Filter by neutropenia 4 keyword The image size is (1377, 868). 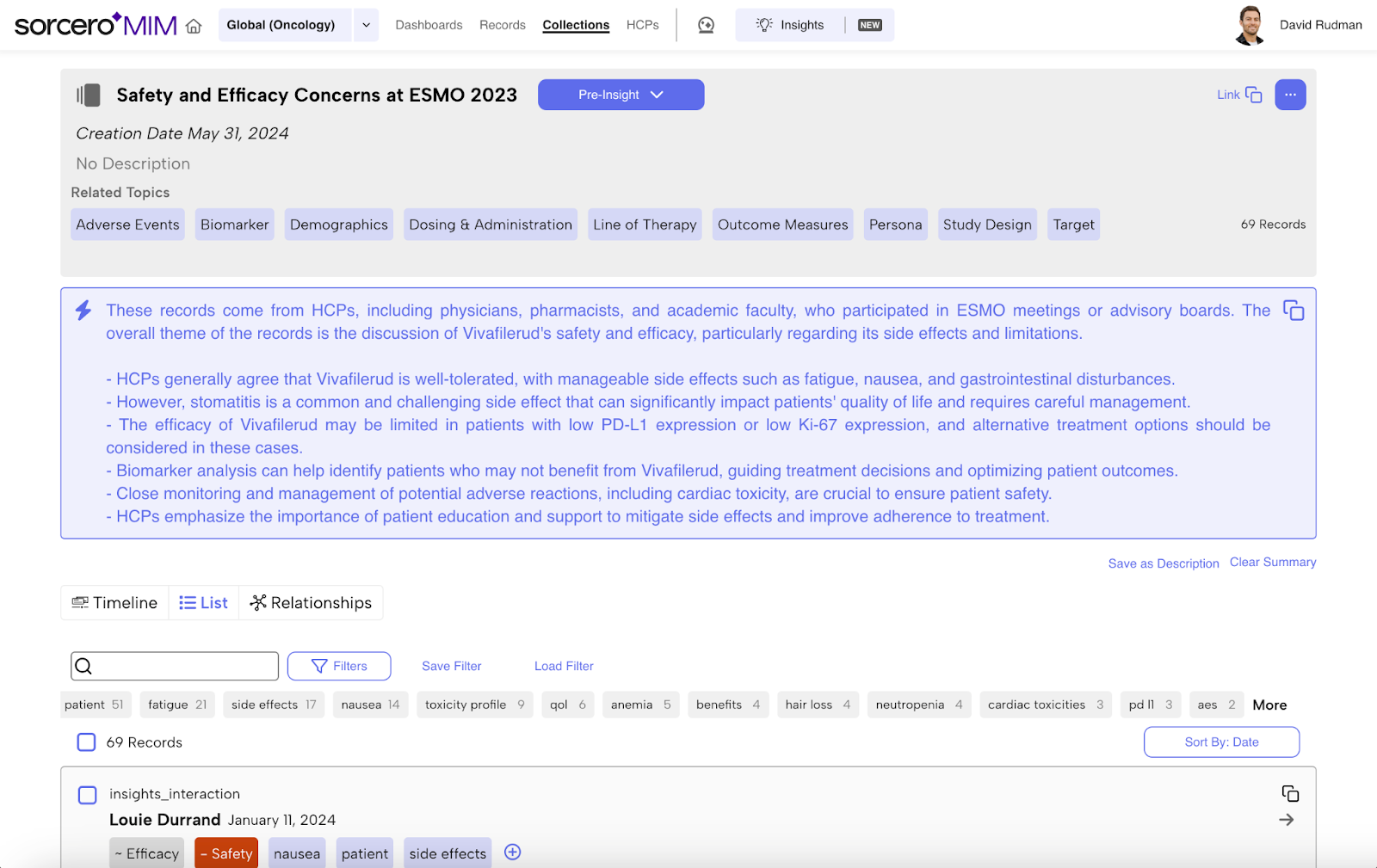pos(919,705)
